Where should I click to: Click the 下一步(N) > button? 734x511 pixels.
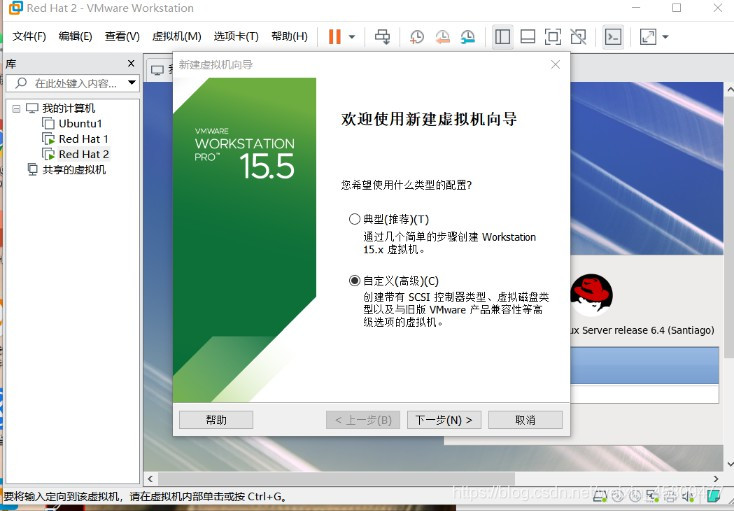pyautogui.click(x=443, y=420)
